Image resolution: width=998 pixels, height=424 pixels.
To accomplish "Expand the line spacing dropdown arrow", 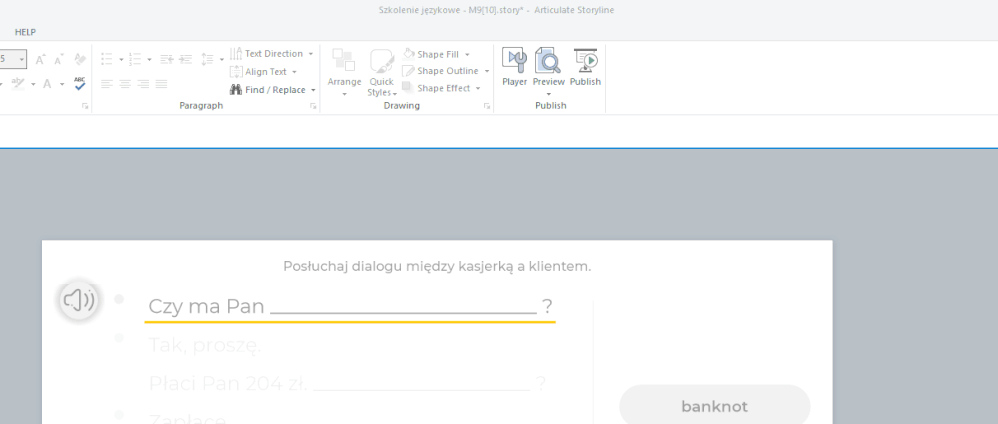I will [221, 60].
